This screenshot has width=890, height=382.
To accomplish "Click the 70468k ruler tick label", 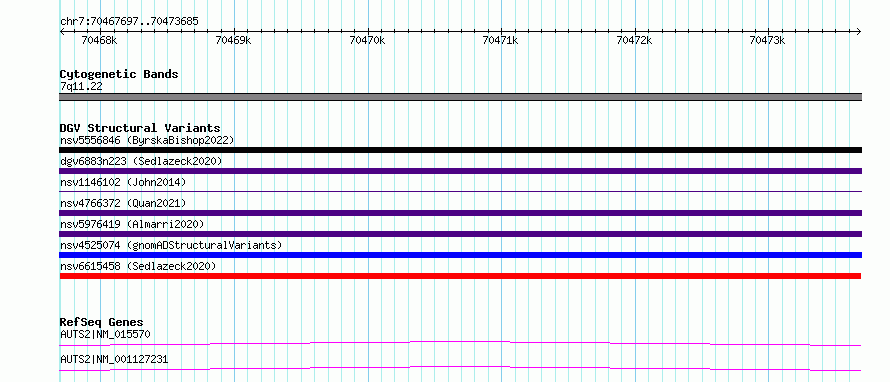I will pyautogui.click(x=99, y=40).
